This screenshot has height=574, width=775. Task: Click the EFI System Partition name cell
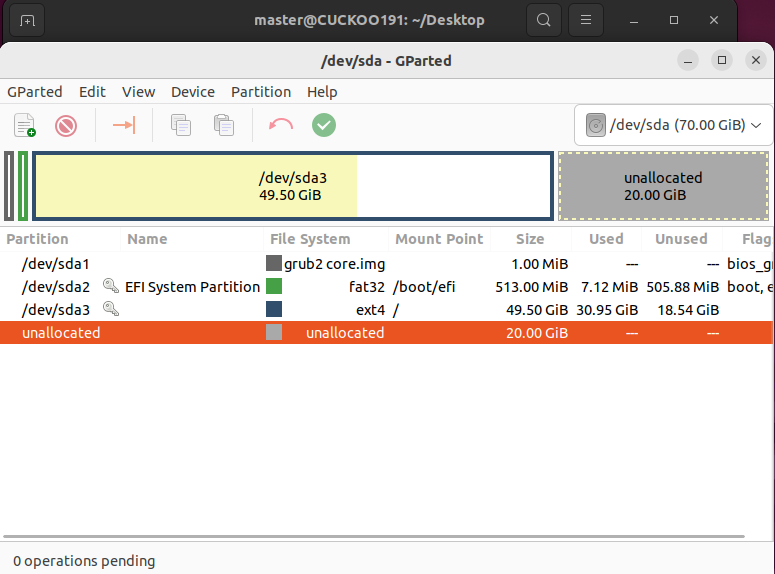tap(192, 287)
